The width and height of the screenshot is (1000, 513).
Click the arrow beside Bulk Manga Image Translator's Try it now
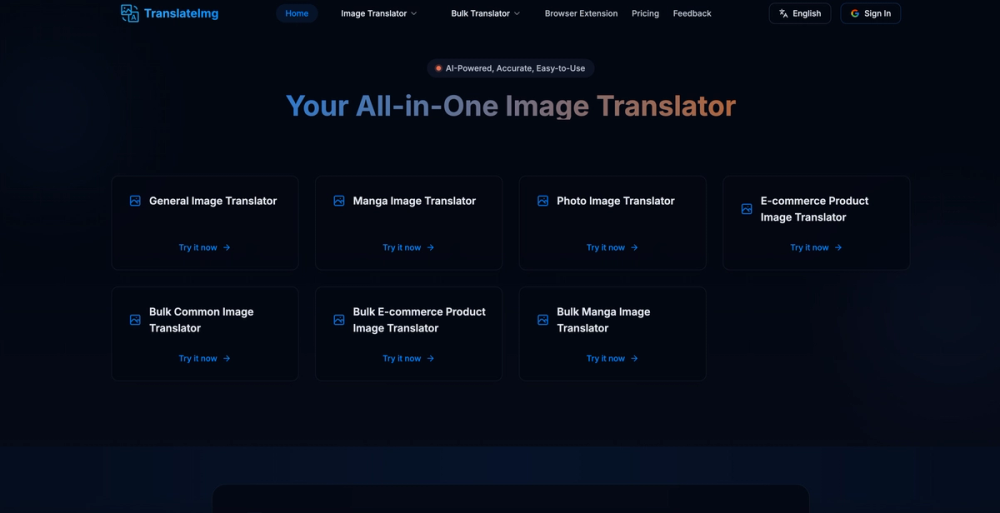[x=634, y=359]
